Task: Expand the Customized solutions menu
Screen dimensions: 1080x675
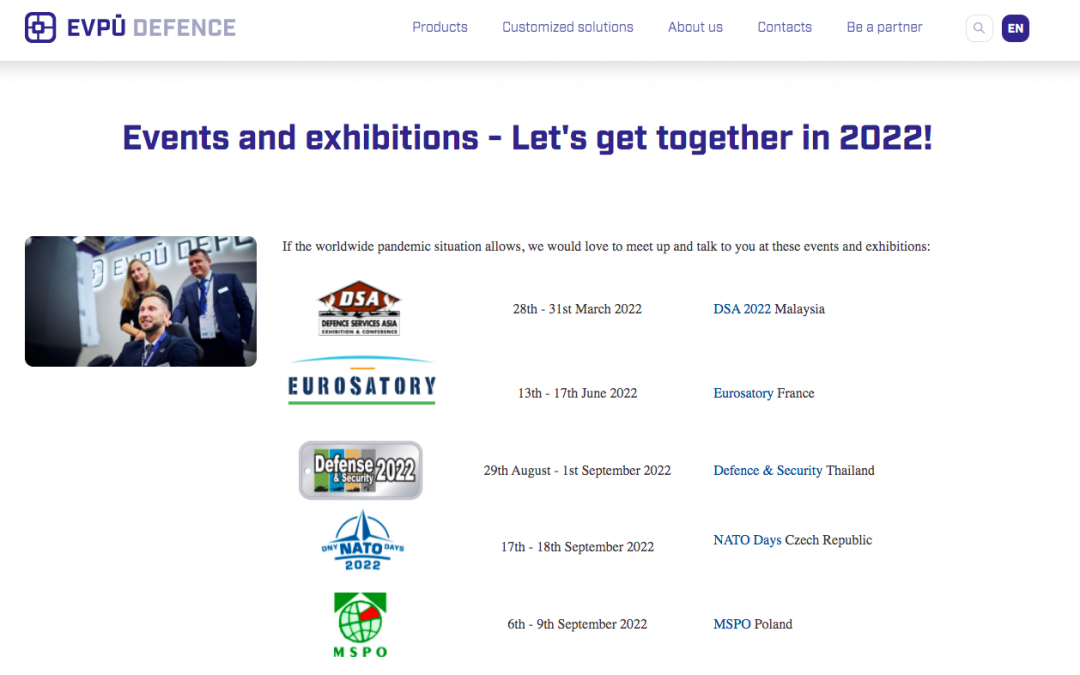Action: 567,27
